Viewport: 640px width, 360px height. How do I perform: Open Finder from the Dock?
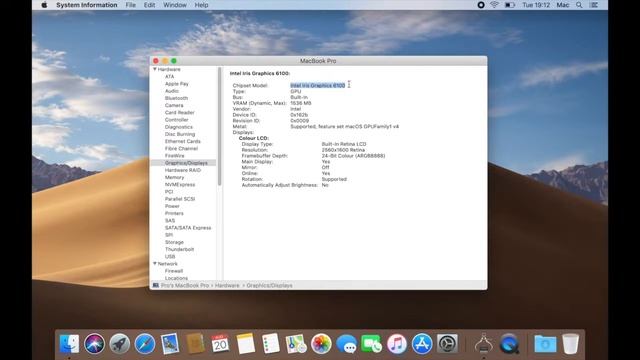tap(69, 344)
